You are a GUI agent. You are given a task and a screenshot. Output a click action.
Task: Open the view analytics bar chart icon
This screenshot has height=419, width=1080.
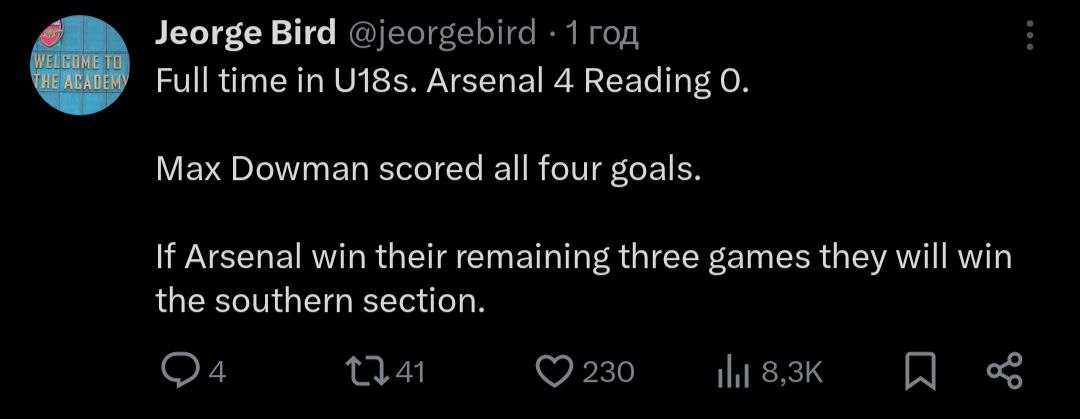click(x=733, y=372)
